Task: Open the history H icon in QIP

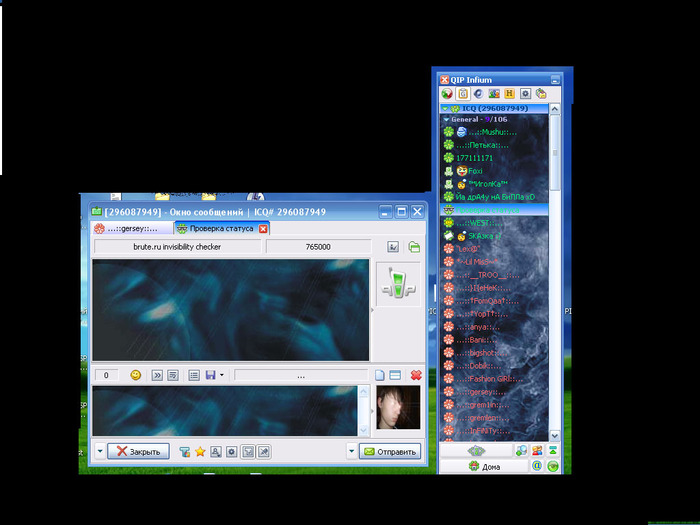Action: (x=509, y=94)
